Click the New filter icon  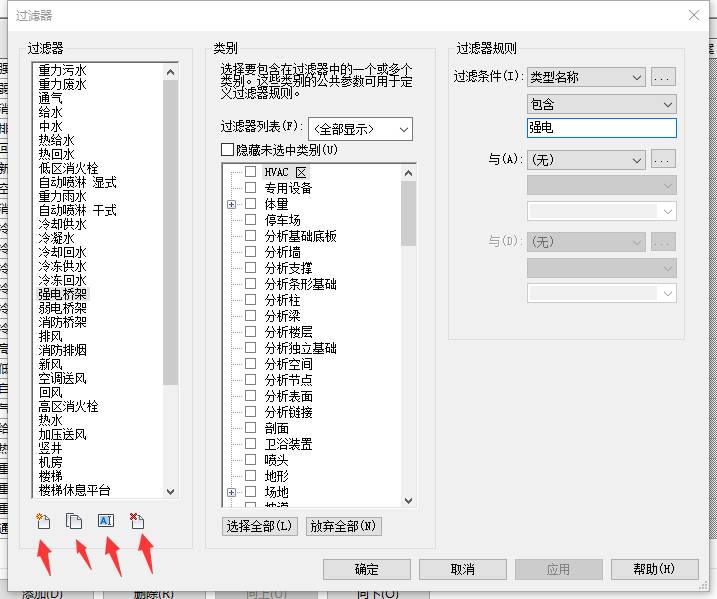tap(42, 520)
